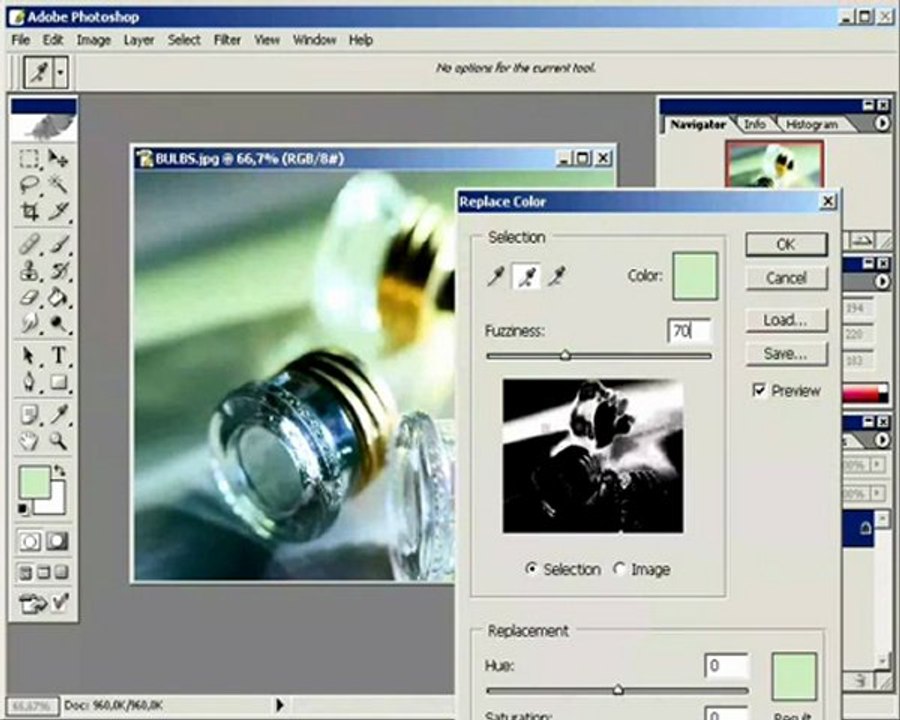This screenshot has height=720, width=900.
Task: Select the Clone Stamp tool
Action: (29, 271)
